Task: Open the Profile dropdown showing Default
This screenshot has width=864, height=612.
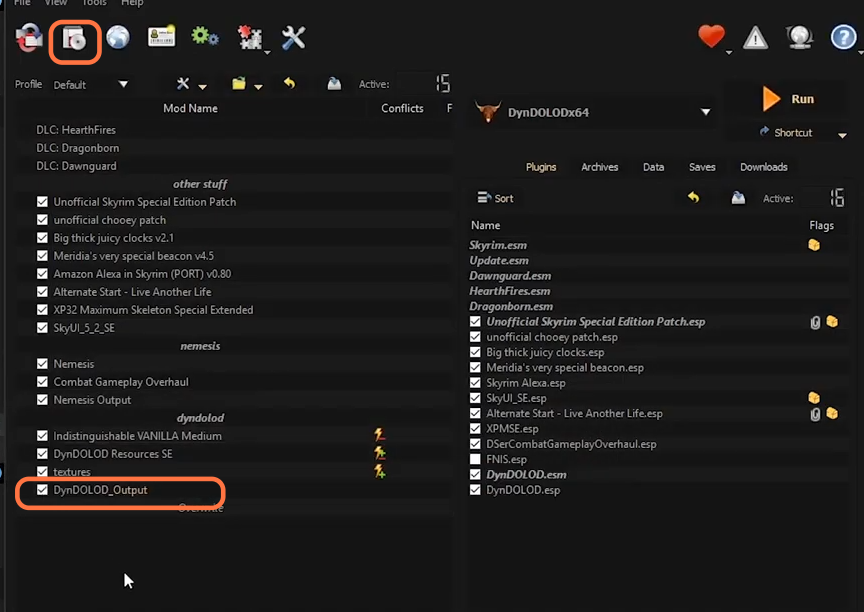Action: pos(90,84)
